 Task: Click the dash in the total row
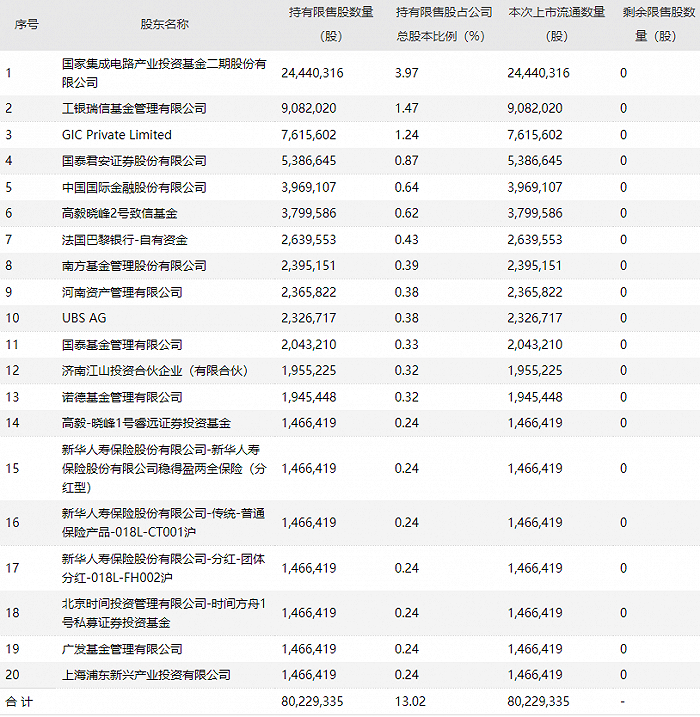point(622,702)
